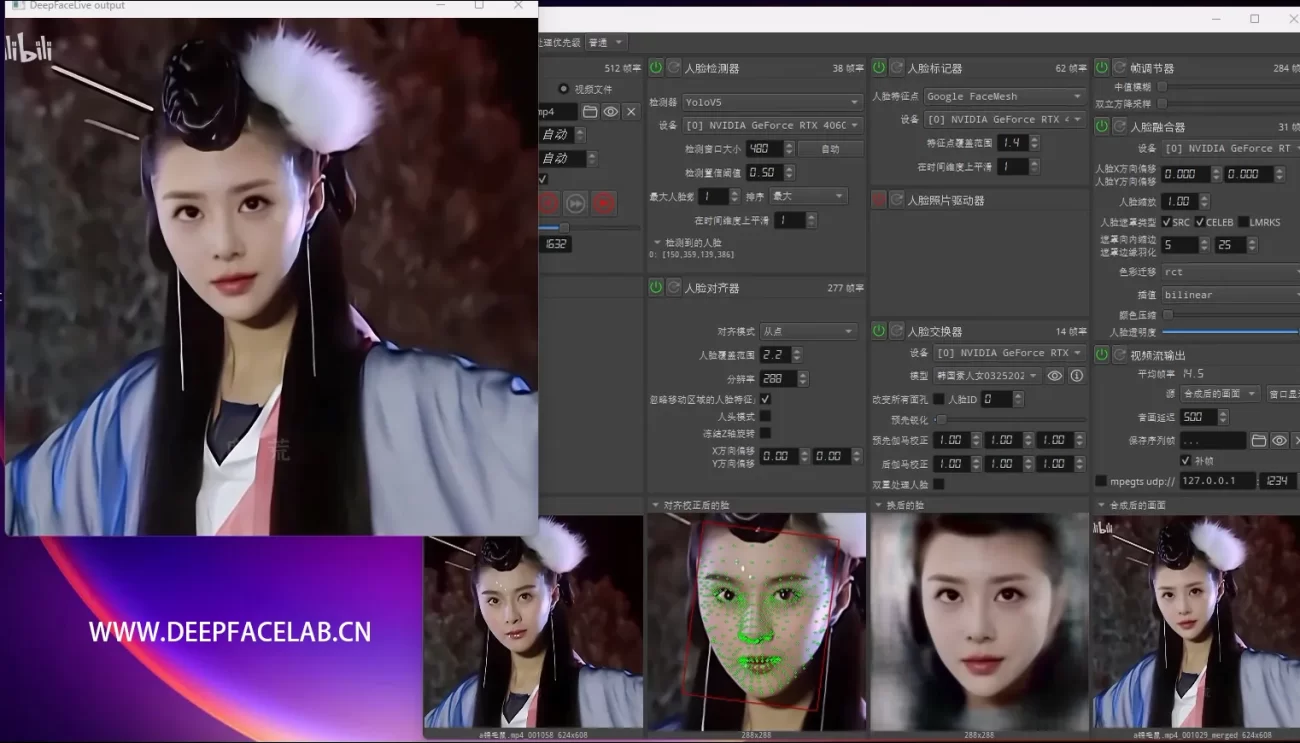
Task: Reset 人脸检测器 settings with the refresh icon
Action: pos(674,67)
